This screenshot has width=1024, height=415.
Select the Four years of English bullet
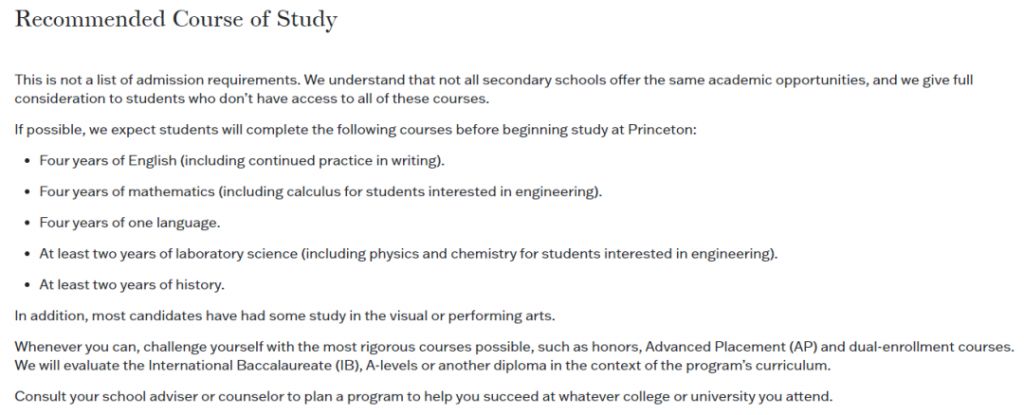tap(242, 161)
